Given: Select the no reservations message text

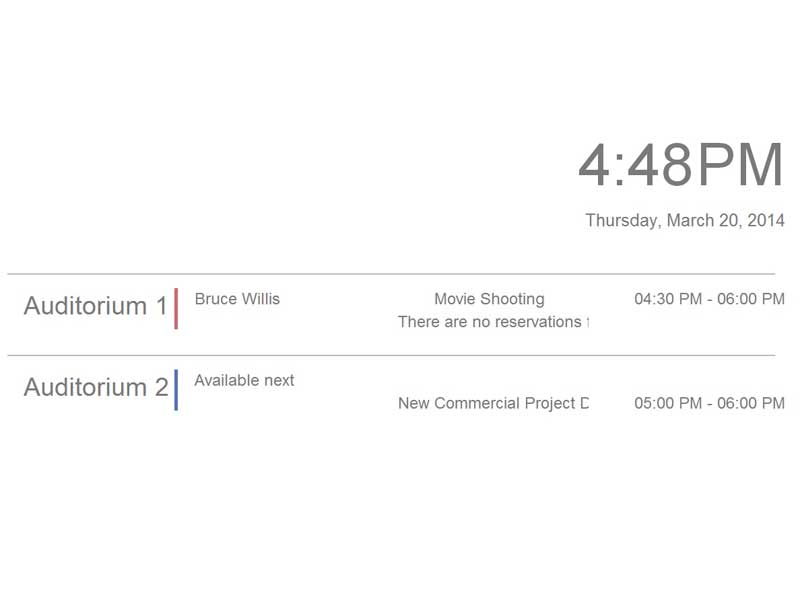Looking at the screenshot, I should coord(493,322).
